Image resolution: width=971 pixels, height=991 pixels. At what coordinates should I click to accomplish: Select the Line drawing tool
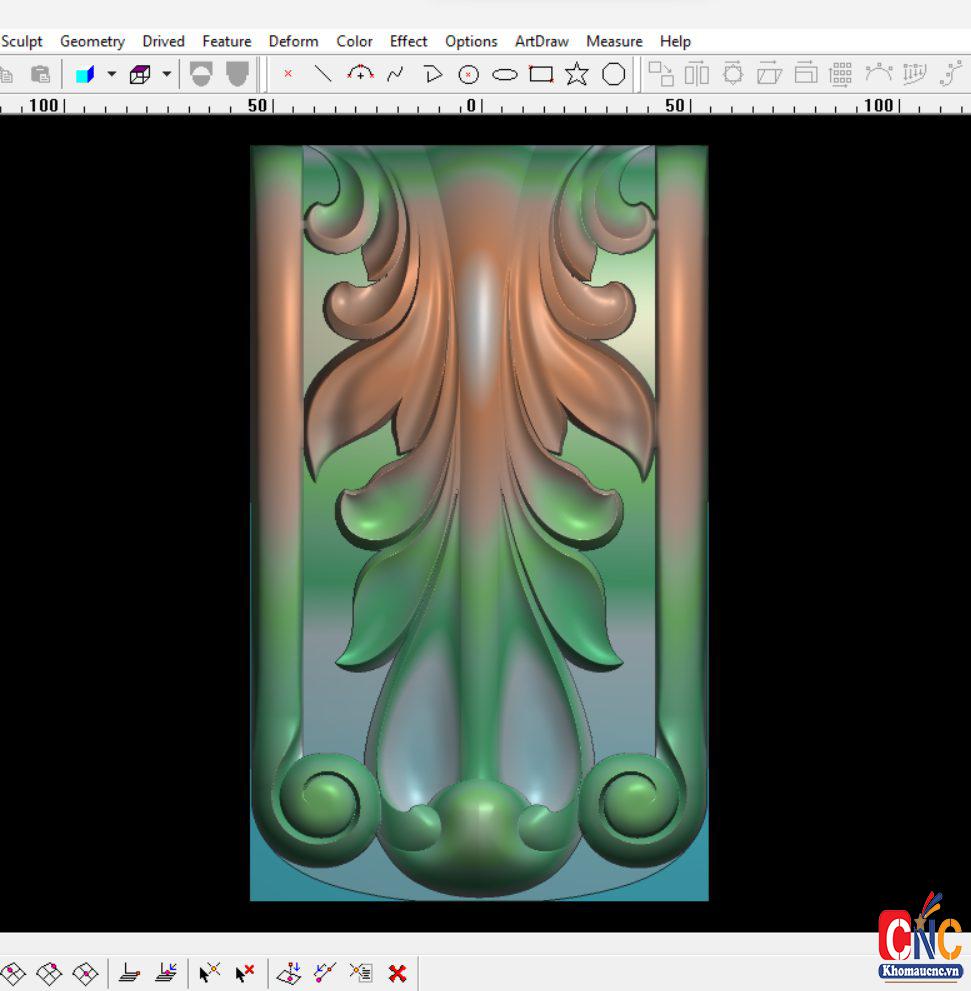[323, 74]
